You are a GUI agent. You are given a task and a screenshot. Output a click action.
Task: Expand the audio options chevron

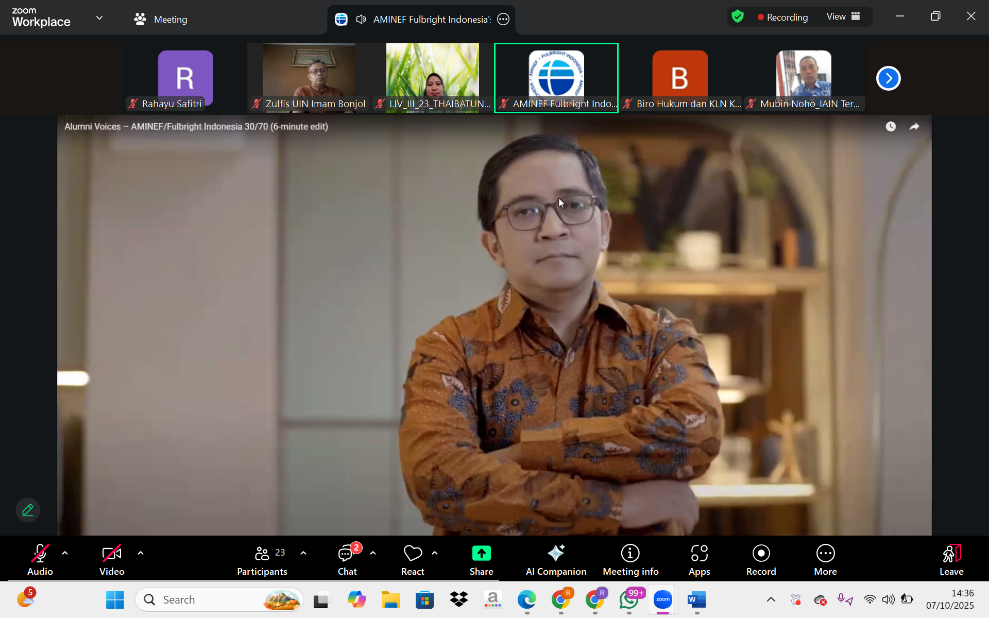pos(65,553)
